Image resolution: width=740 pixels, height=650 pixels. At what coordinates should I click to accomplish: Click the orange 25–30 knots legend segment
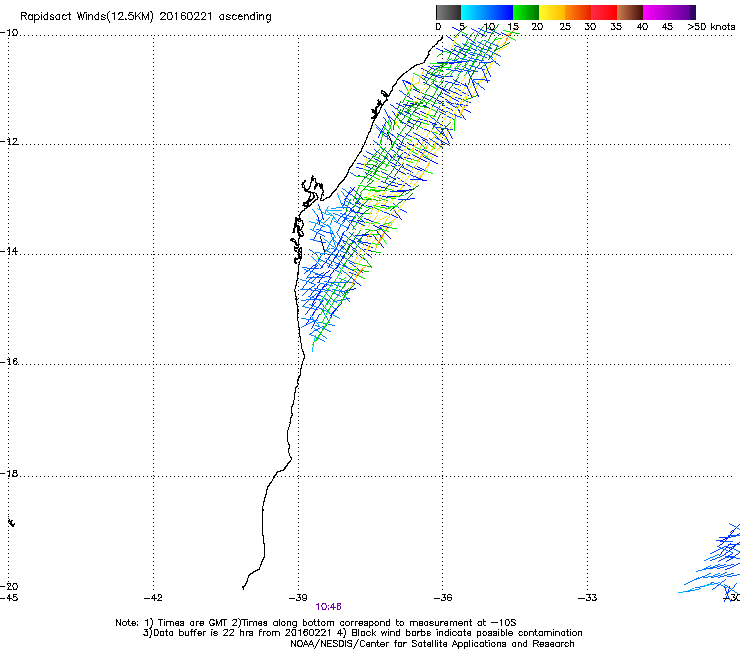(x=578, y=12)
